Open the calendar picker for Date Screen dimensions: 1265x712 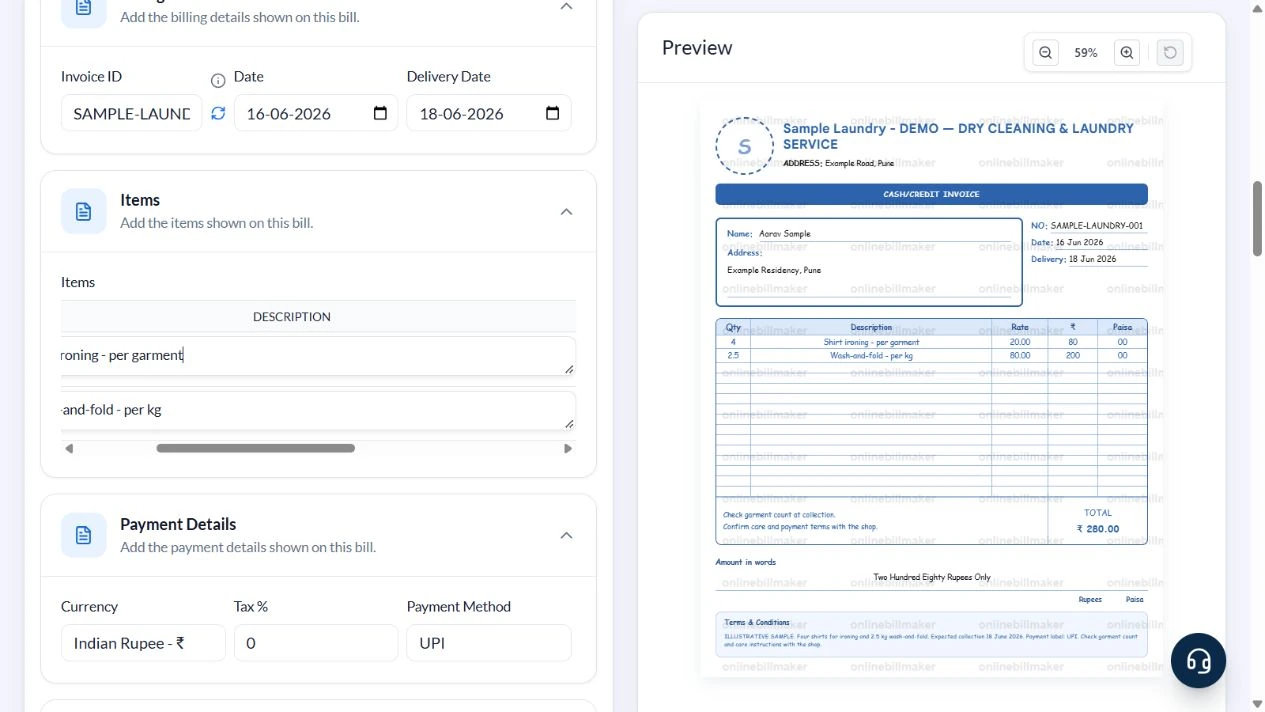pyautogui.click(x=380, y=113)
